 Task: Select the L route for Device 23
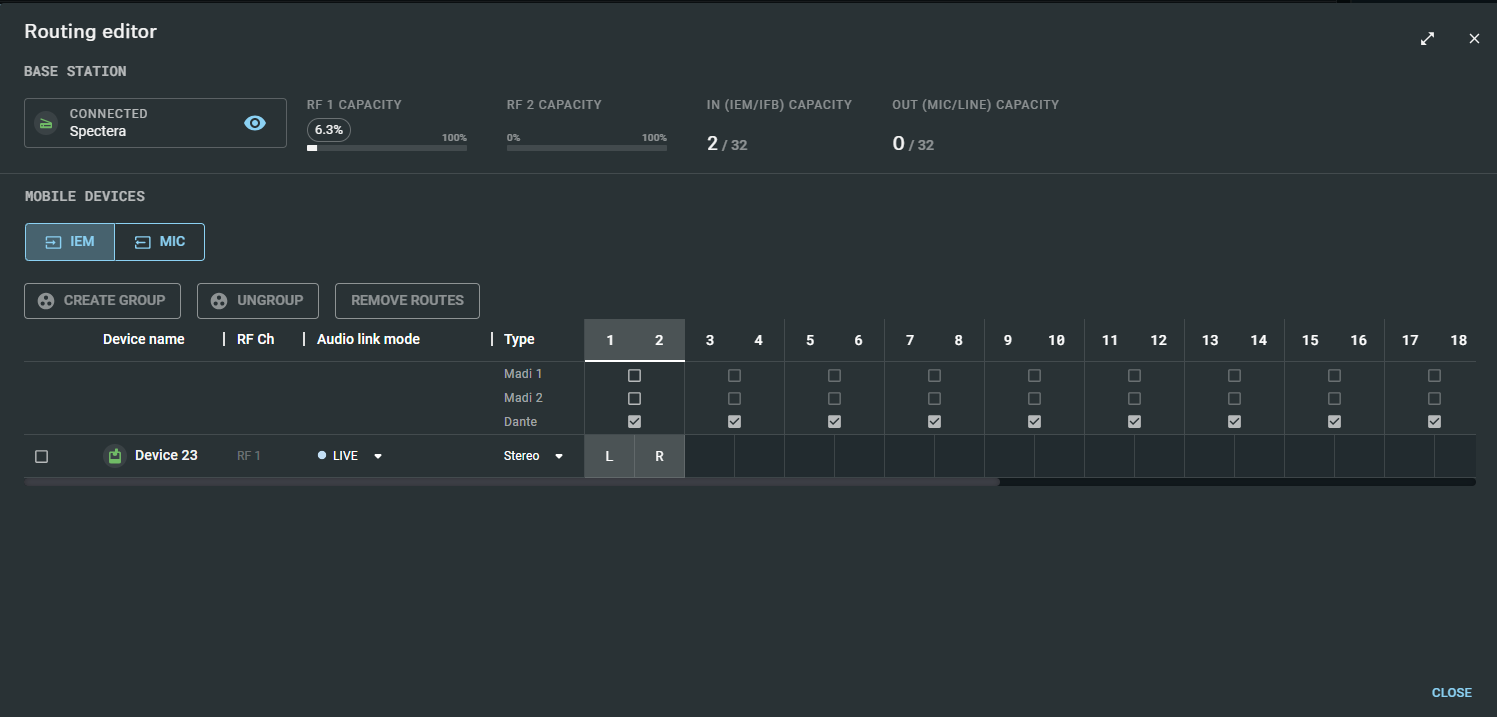pos(609,455)
